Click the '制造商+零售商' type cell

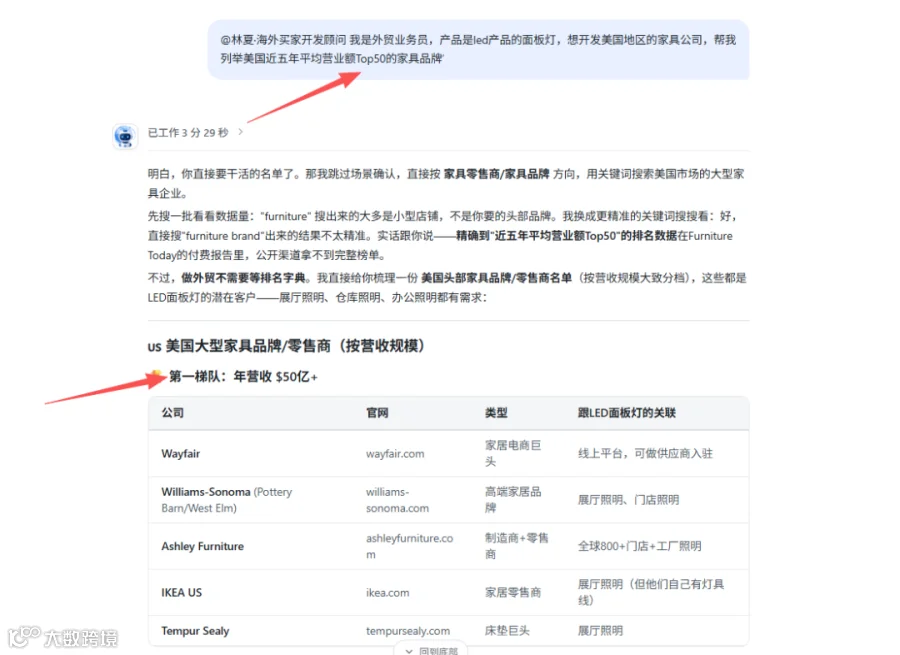point(517,546)
